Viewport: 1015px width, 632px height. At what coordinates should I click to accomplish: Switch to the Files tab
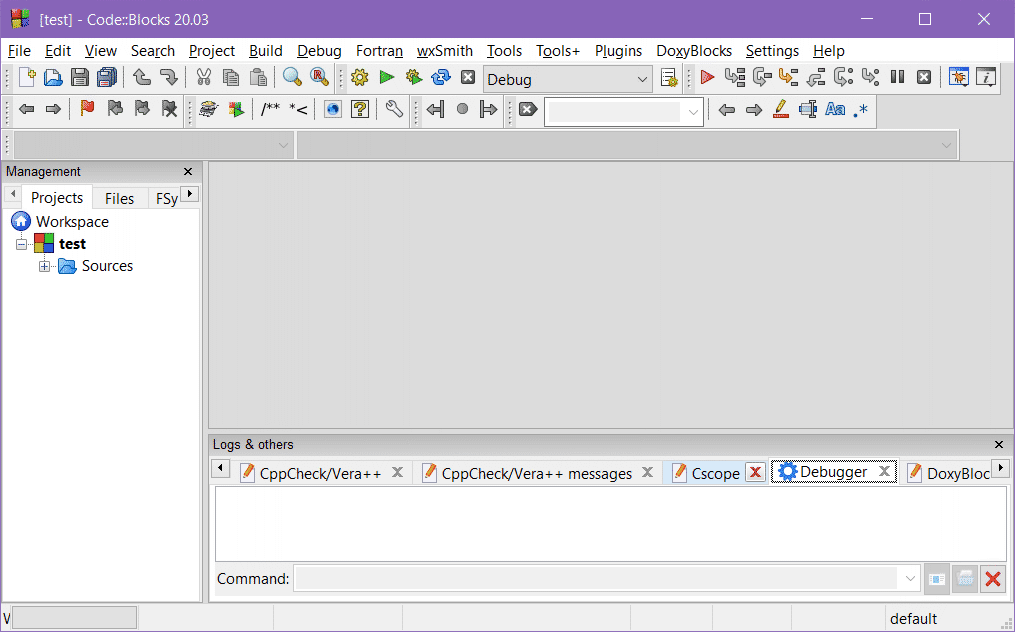[x=119, y=198]
